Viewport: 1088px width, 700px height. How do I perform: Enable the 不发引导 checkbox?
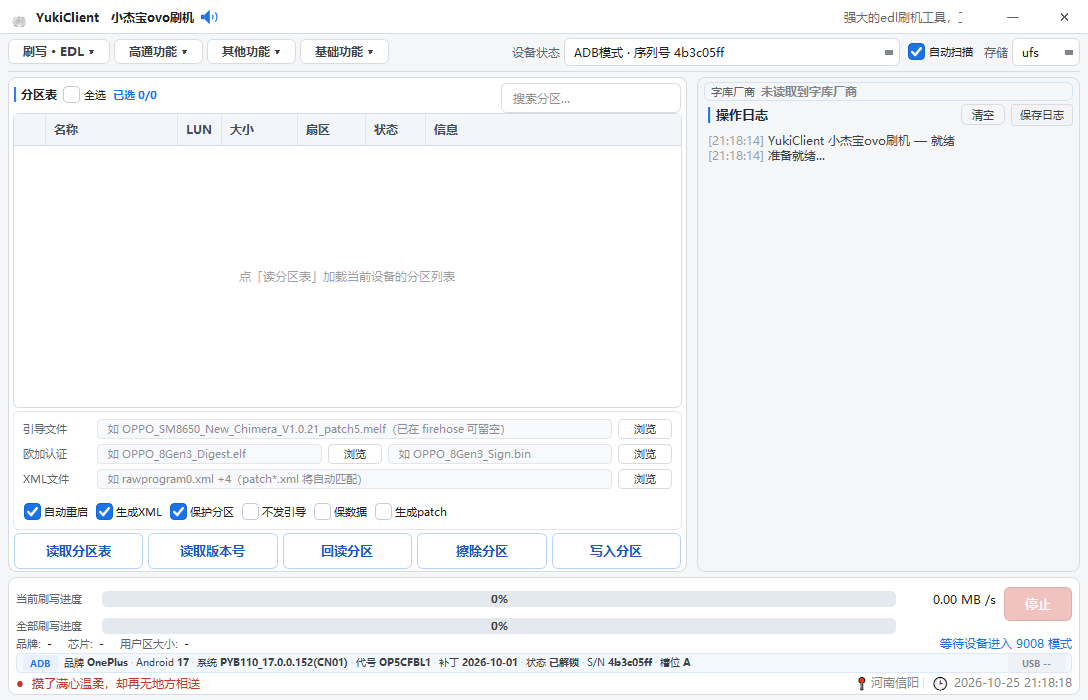point(250,512)
